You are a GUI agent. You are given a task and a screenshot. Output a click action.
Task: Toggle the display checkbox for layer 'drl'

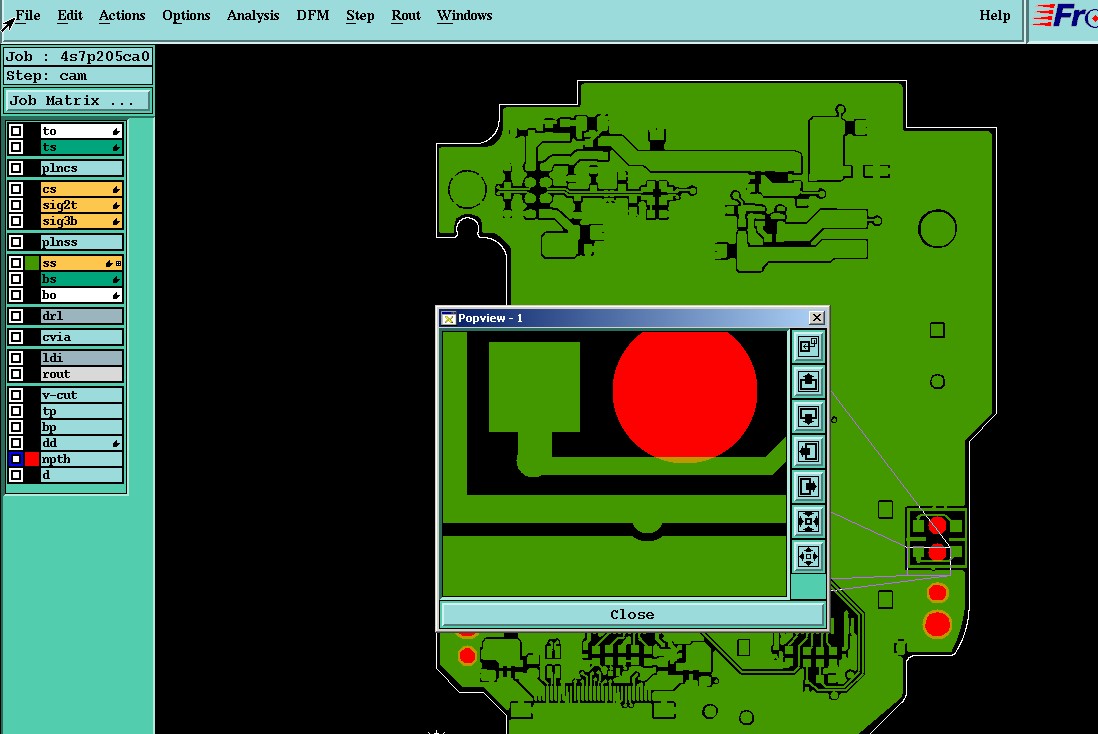click(16, 316)
